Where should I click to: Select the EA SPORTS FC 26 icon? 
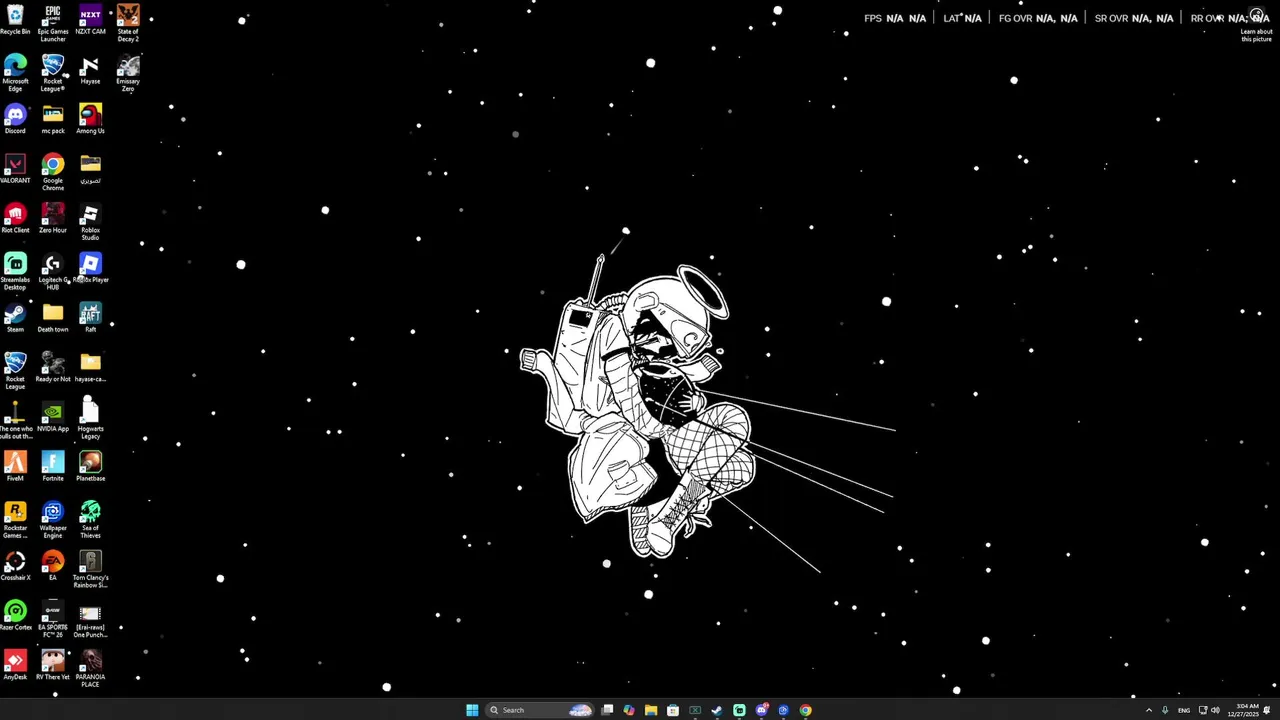pos(53,620)
